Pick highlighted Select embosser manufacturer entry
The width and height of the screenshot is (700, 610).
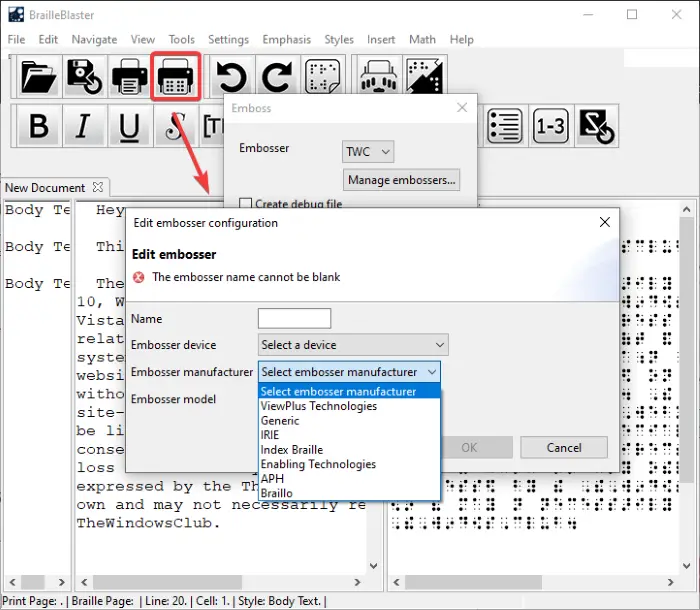coord(349,391)
